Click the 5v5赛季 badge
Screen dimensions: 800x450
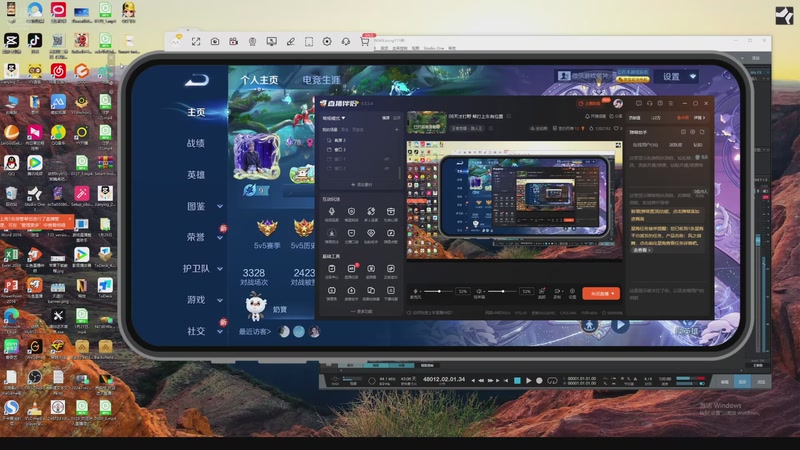267,235
